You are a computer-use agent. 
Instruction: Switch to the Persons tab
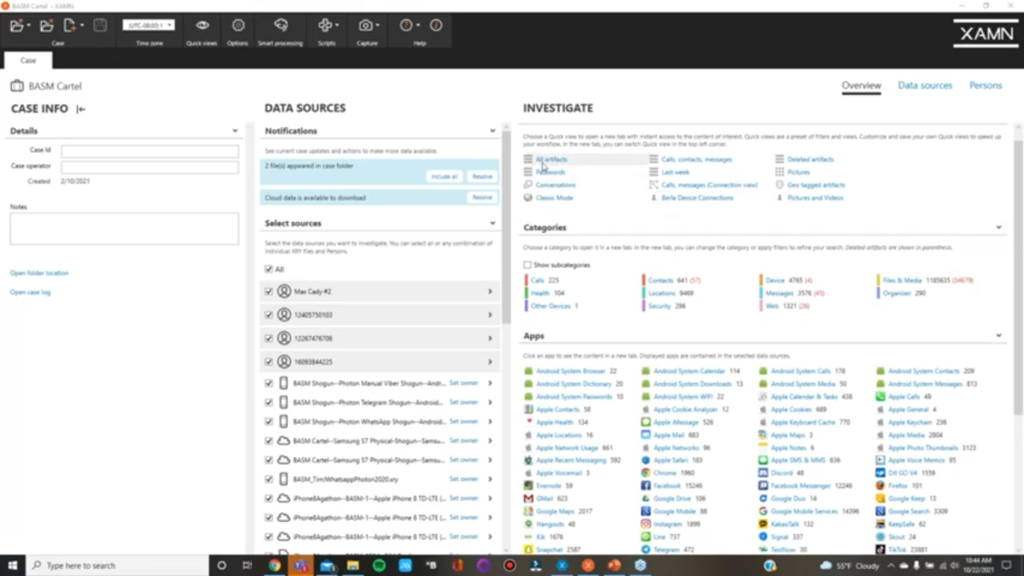[x=985, y=86]
